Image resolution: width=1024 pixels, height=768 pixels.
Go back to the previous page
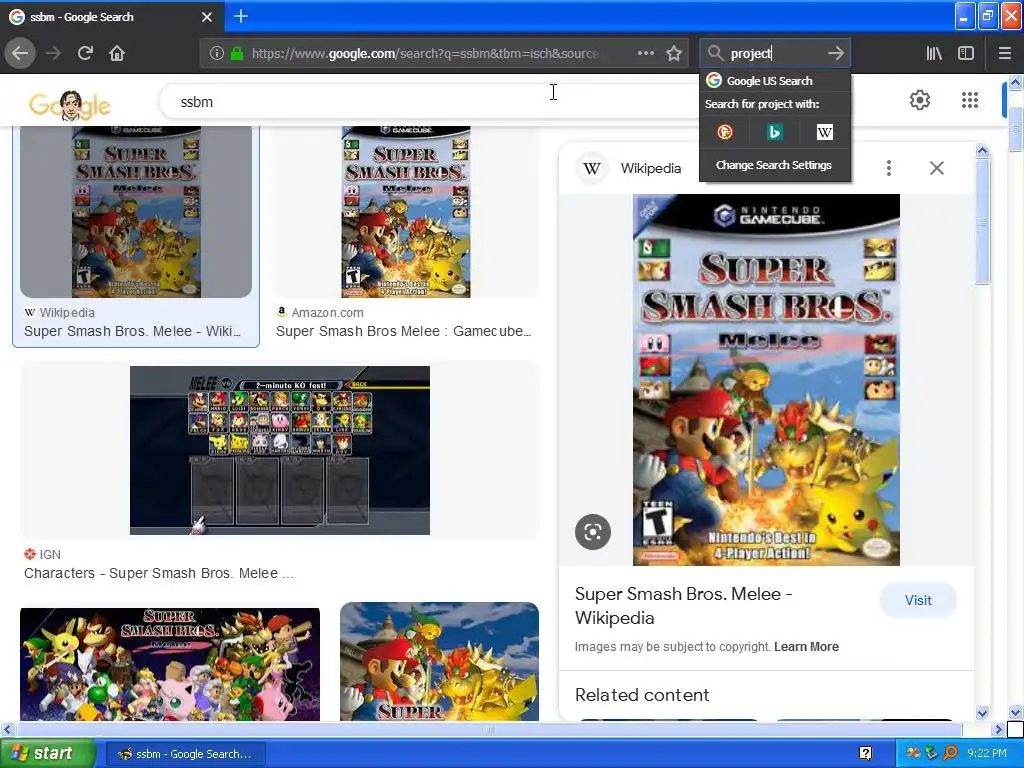click(20, 53)
